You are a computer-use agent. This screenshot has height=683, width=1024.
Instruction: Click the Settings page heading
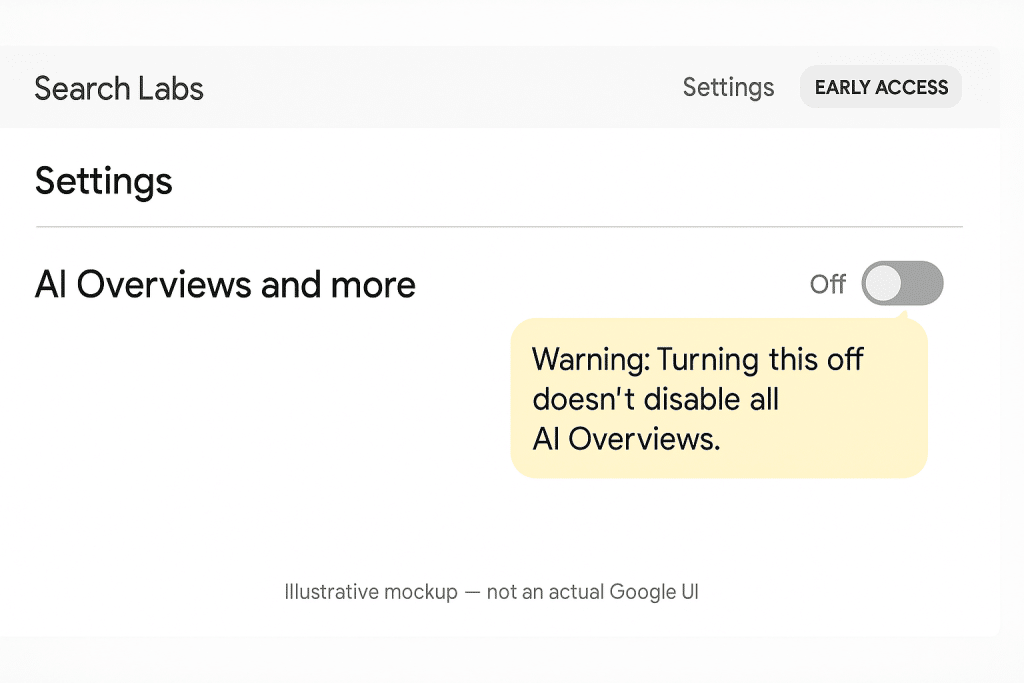click(103, 181)
